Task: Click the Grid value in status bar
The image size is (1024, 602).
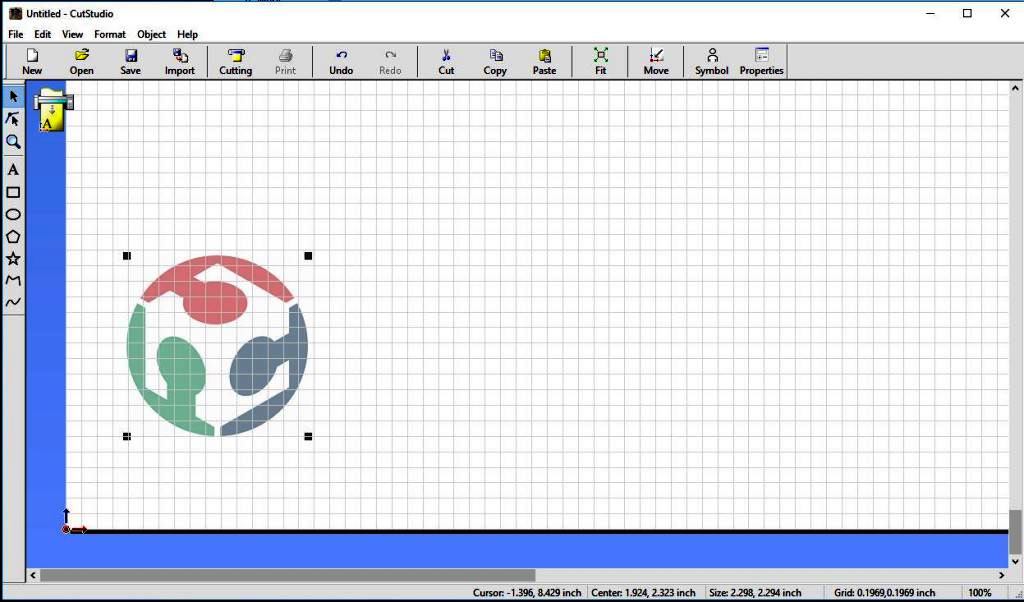Action: tap(884, 592)
